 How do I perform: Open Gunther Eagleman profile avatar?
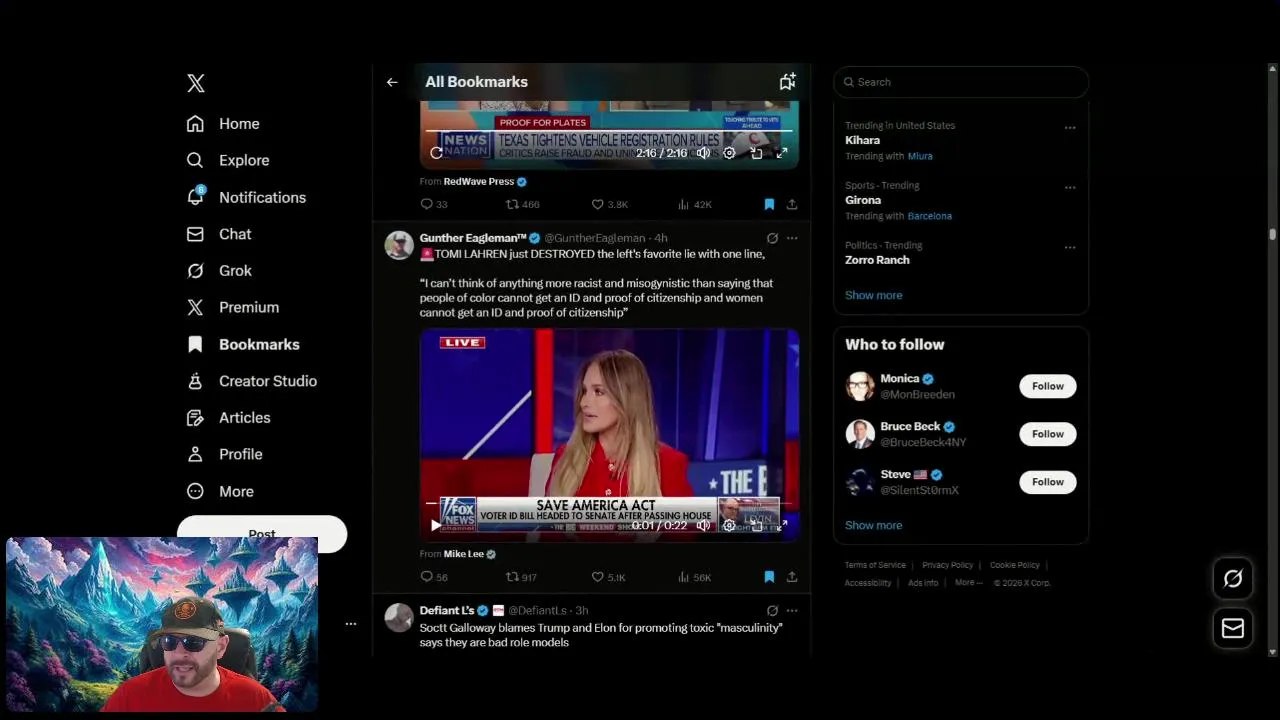coord(399,245)
